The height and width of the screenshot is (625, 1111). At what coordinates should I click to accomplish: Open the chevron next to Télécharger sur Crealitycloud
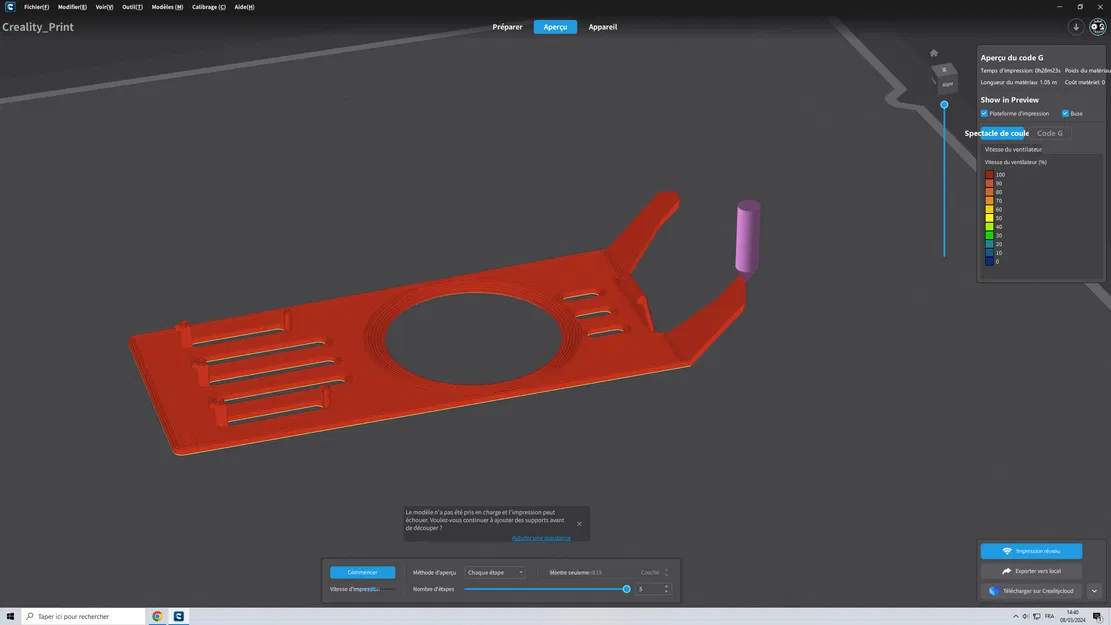coord(1093,590)
